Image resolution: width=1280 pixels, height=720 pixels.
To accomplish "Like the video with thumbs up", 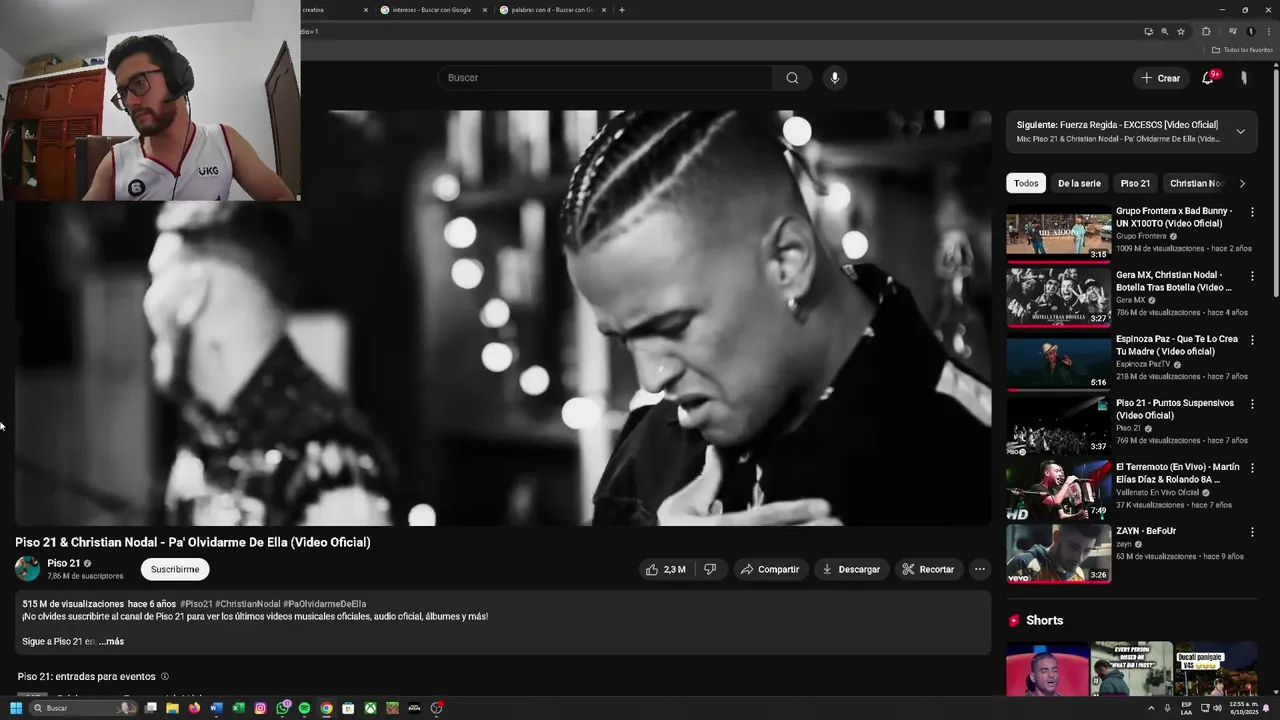I will 665,569.
